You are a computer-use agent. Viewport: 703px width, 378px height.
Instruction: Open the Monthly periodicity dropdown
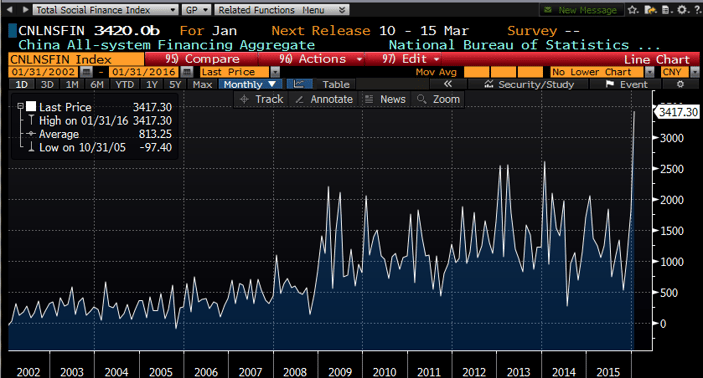250,84
